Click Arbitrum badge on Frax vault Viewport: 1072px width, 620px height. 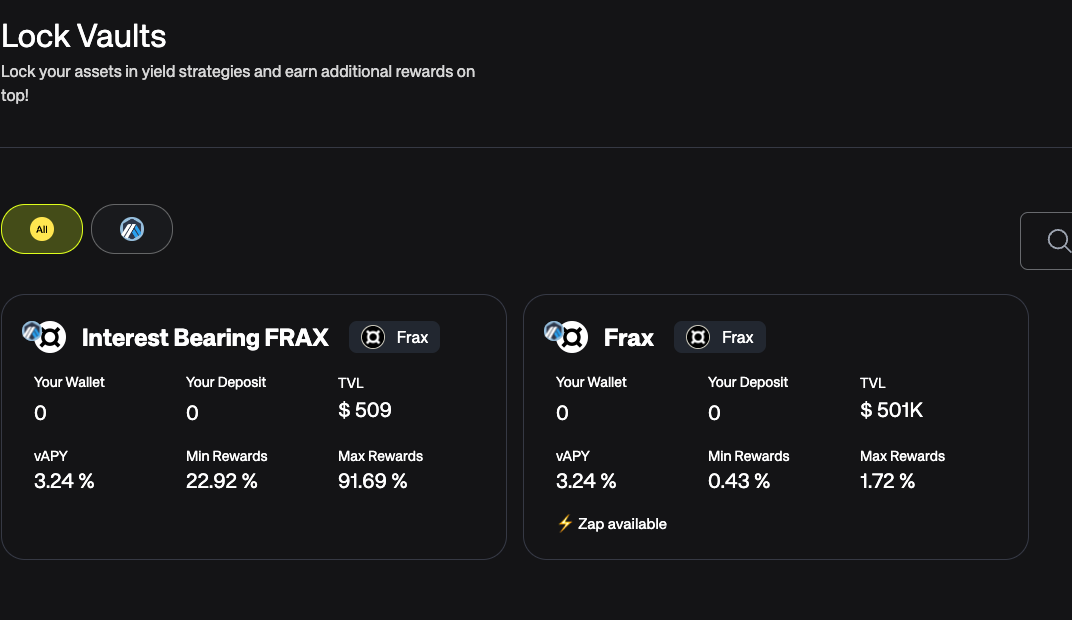pyautogui.click(x=554, y=330)
